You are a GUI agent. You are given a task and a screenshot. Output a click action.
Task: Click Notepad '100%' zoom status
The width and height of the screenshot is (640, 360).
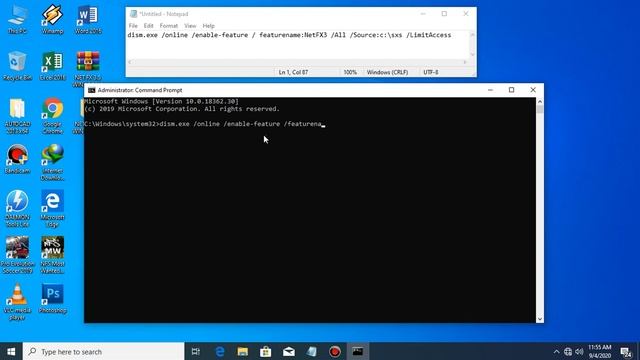(x=350, y=72)
